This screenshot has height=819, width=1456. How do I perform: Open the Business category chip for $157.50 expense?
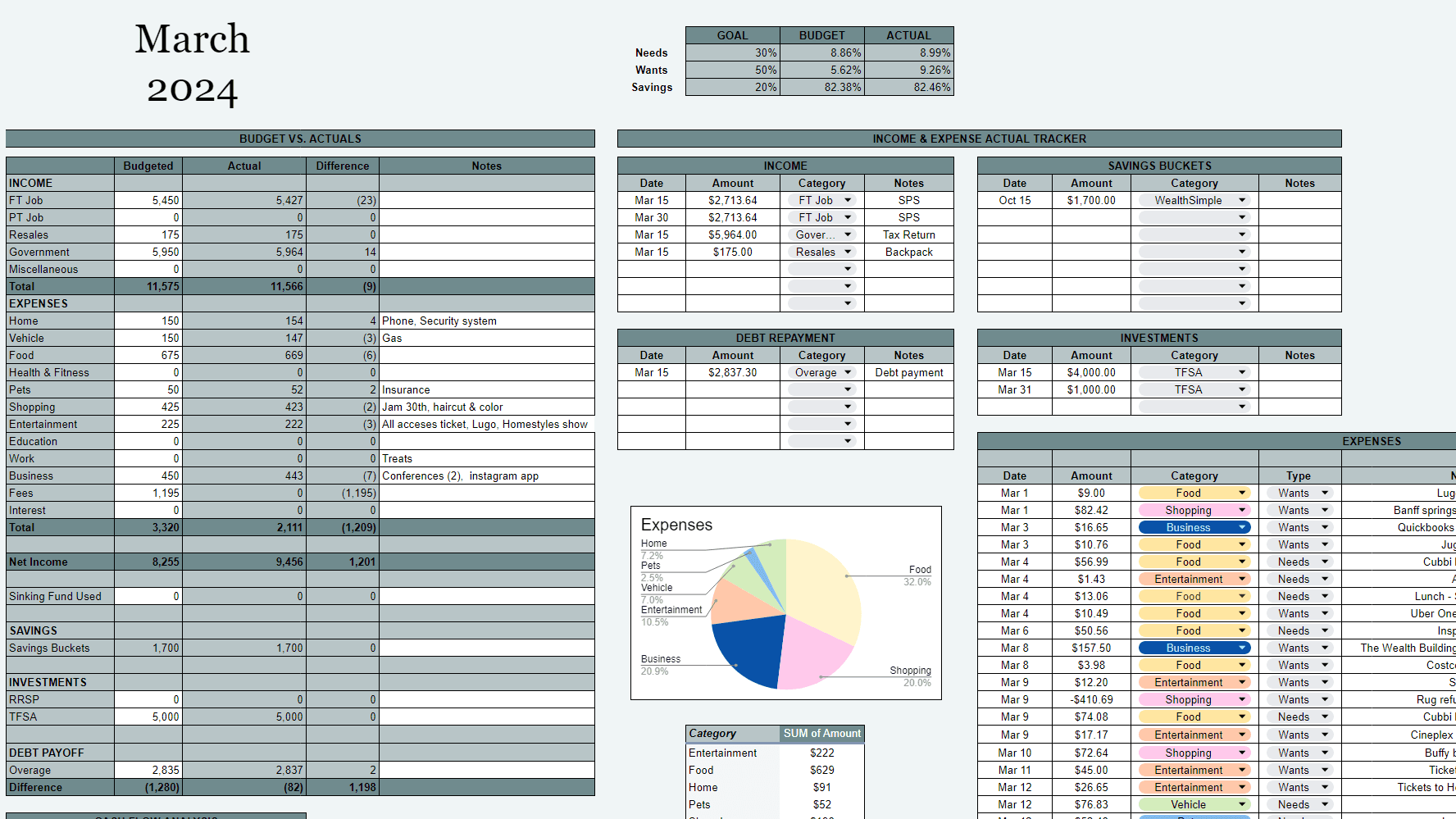[1194, 648]
